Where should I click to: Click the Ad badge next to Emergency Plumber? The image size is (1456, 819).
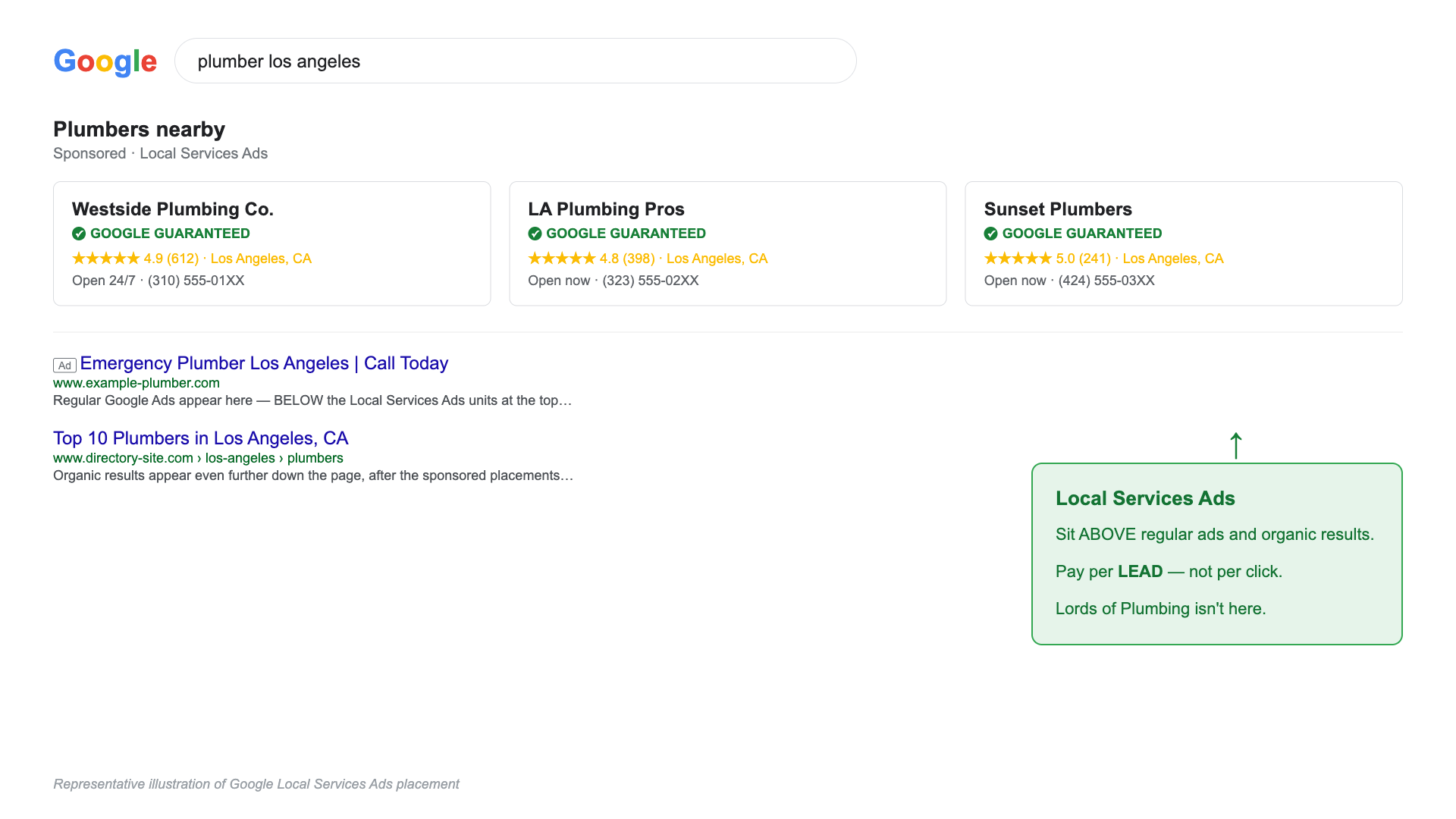[64, 366]
